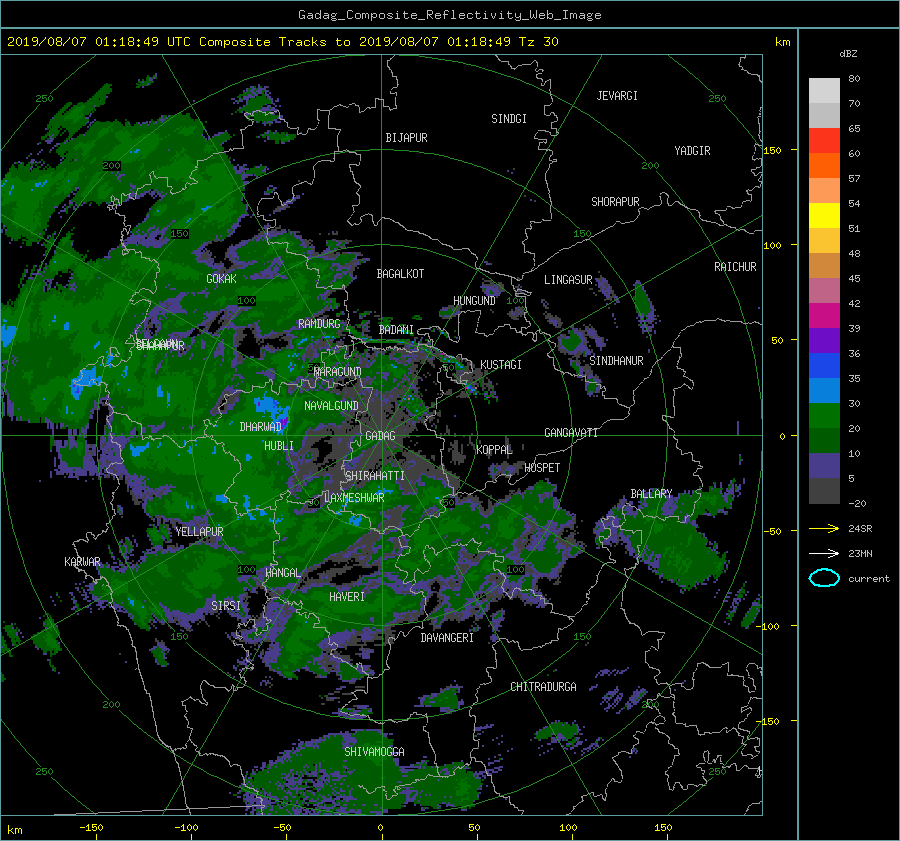Click the yellow 24SR track arrow icon
The height and width of the screenshot is (841, 900).
824,528
